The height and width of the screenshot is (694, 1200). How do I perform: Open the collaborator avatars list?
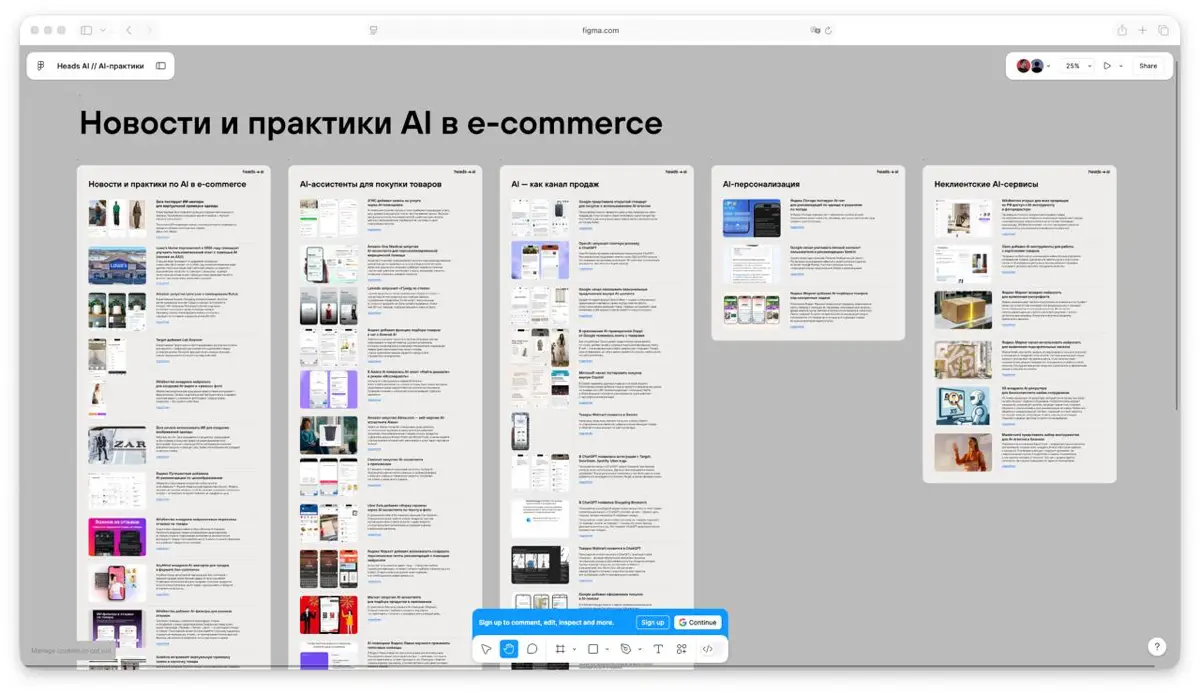tap(1028, 65)
